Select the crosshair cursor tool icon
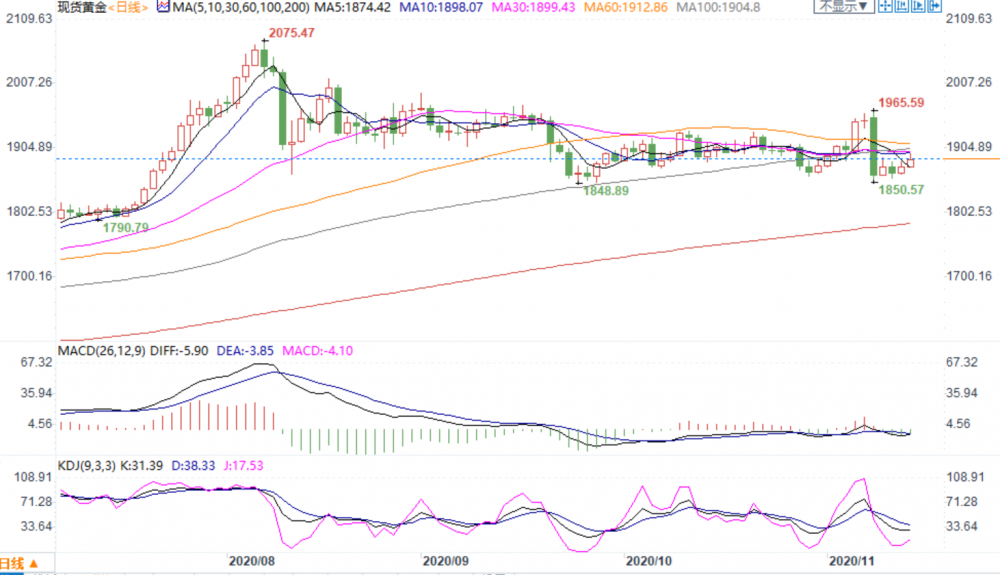 coord(885,6)
